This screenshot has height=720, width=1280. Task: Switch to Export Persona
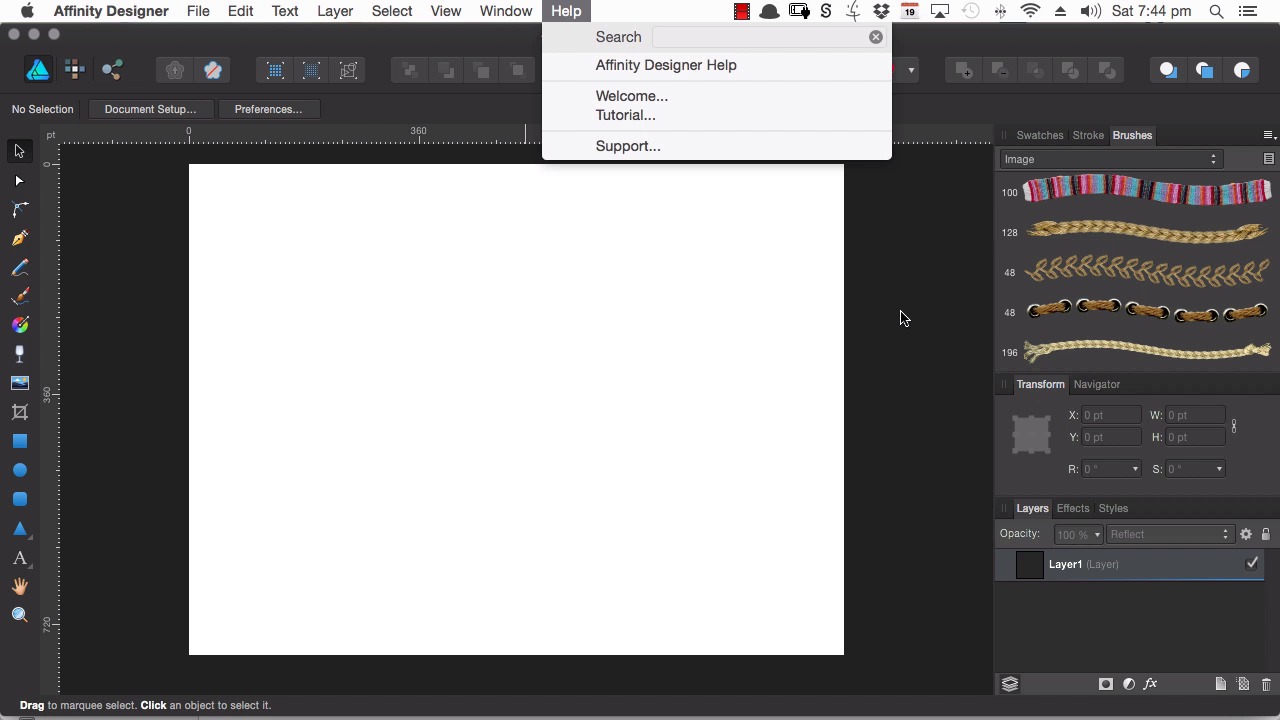coord(112,70)
